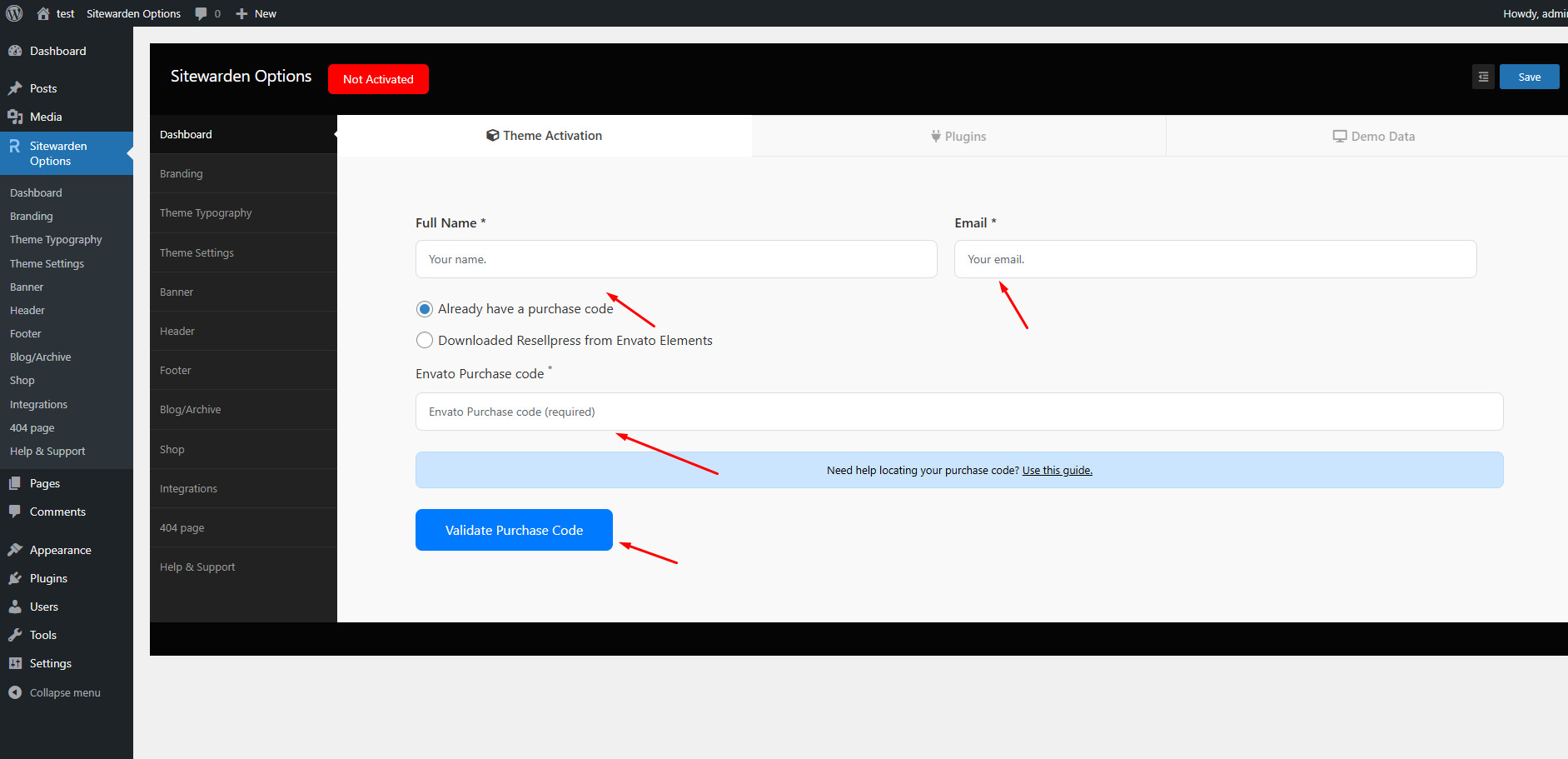The height and width of the screenshot is (759, 1568).
Task: Click the Theme Activation box icon
Action: pos(493,136)
